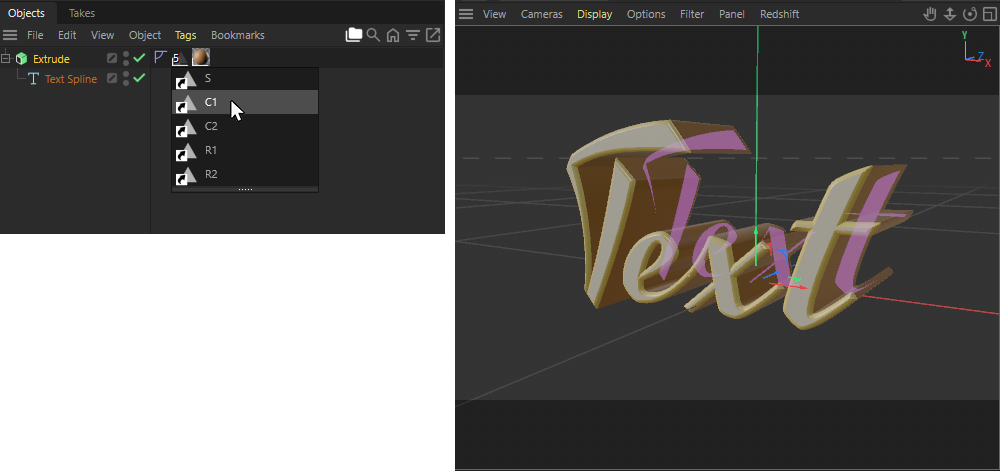Open the viewport Redshift menu
Screen dimensions: 1000x471
[x=779, y=14]
